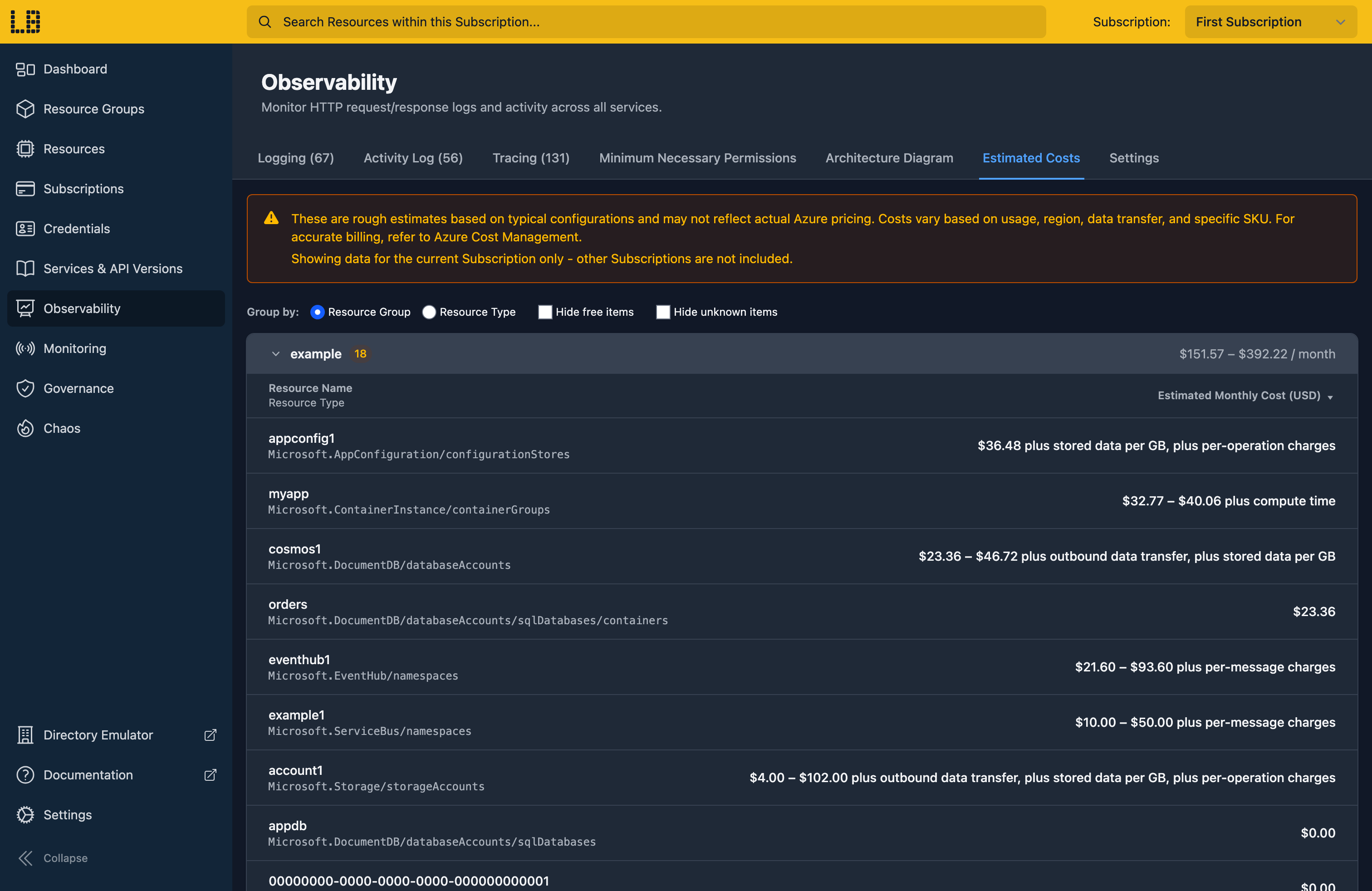Viewport: 1372px width, 891px height.
Task: Click the myapp container group name
Action: pyautogui.click(x=289, y=494)
